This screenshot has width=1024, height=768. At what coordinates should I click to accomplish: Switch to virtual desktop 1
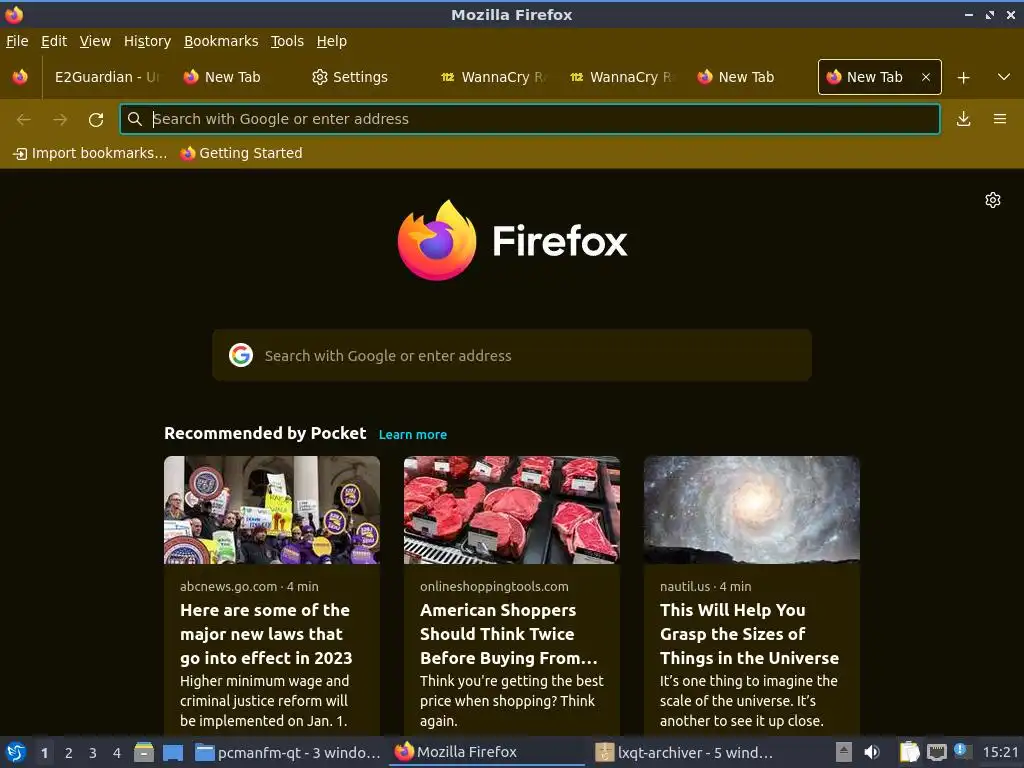[44, 753]
